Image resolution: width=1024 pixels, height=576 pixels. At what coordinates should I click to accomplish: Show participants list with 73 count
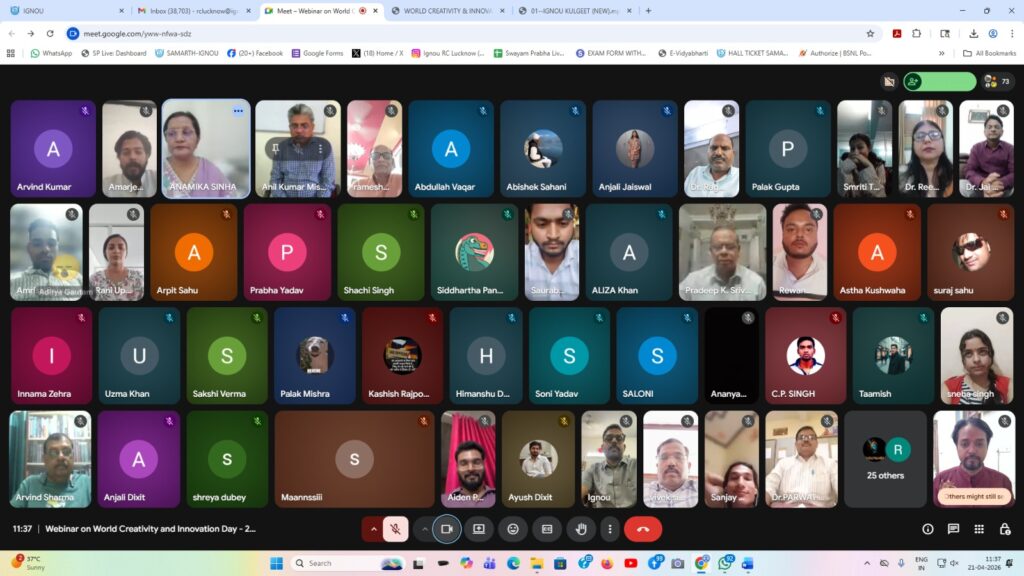click(x=998, y=81)
